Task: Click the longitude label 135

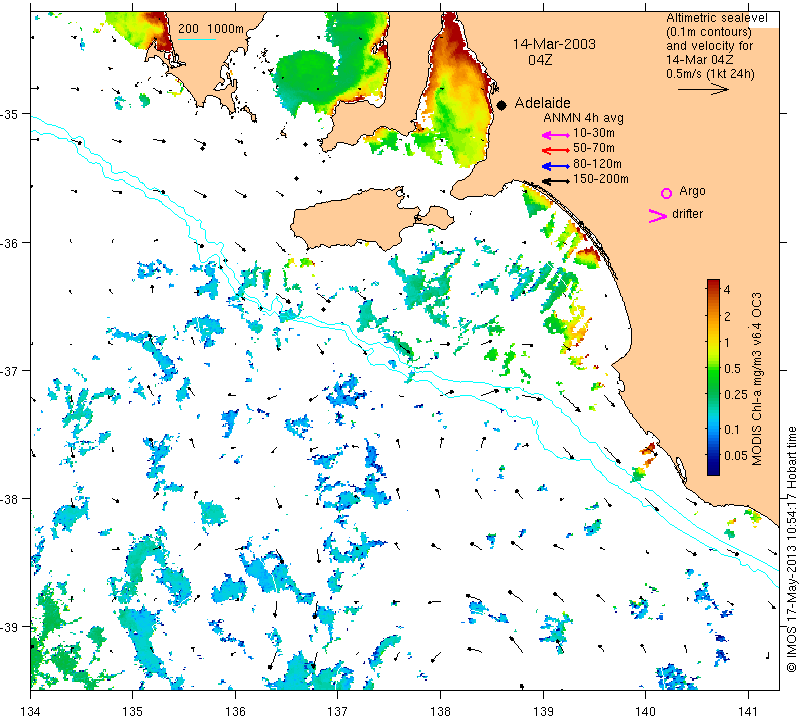Action: 133,711
